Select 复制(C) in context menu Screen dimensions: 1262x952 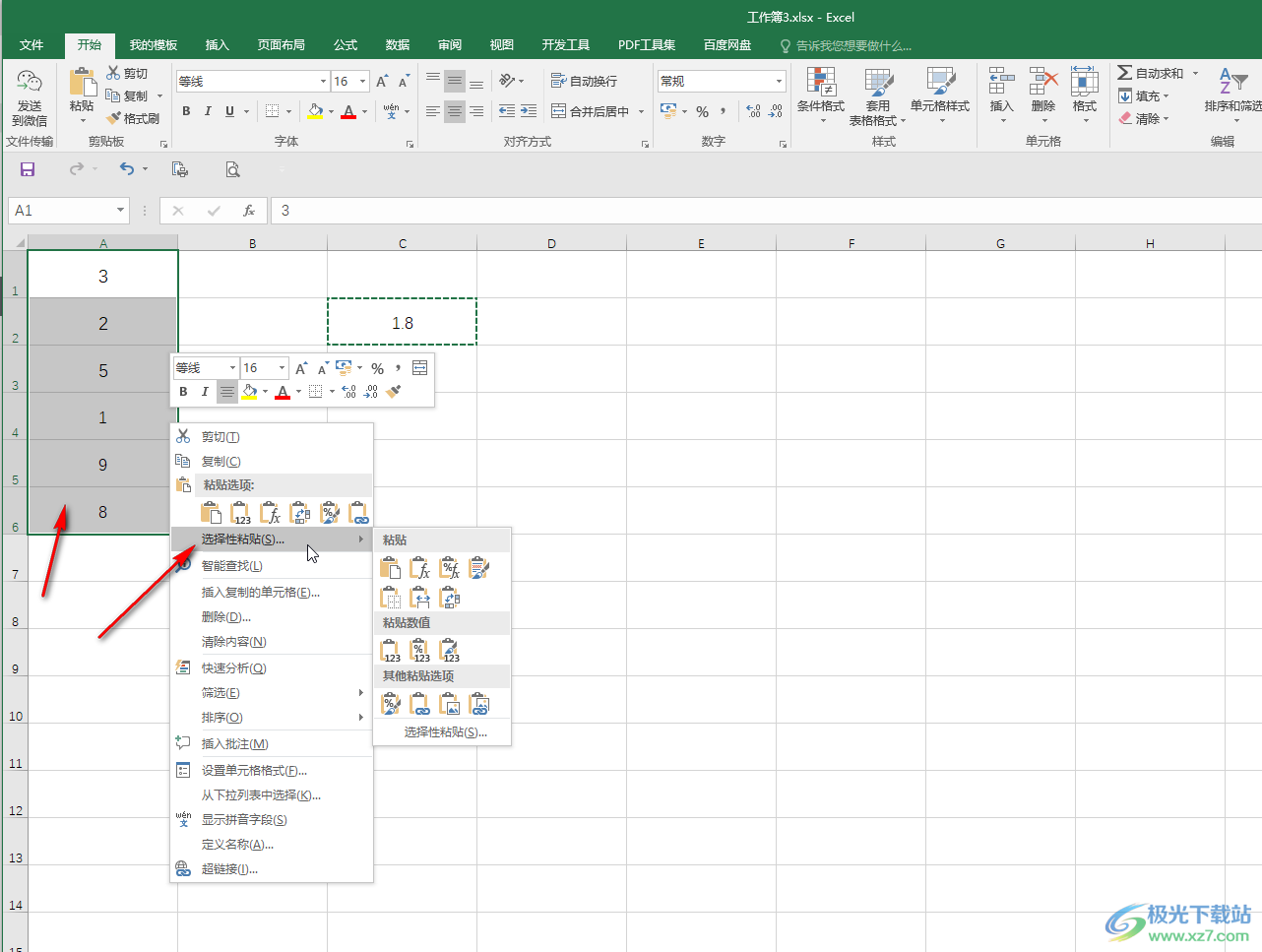tap(272, 462)
